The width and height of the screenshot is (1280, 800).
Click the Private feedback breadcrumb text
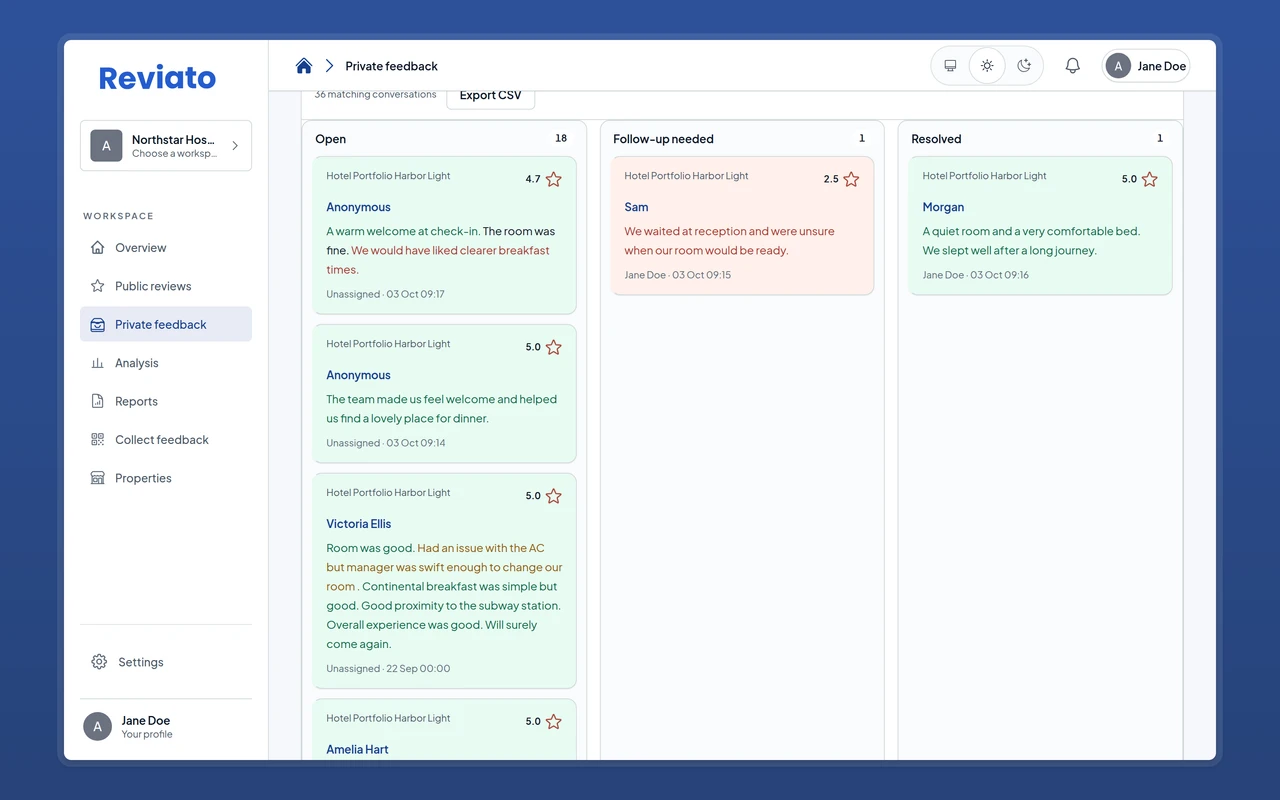391,66
